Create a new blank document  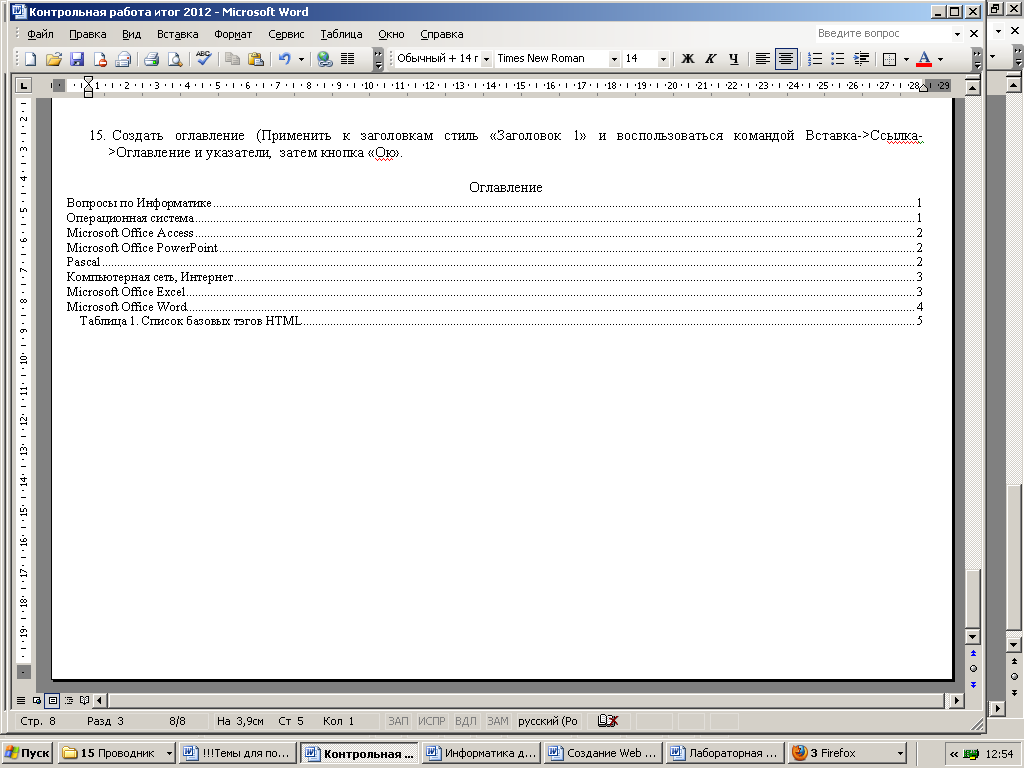[30, 59]
